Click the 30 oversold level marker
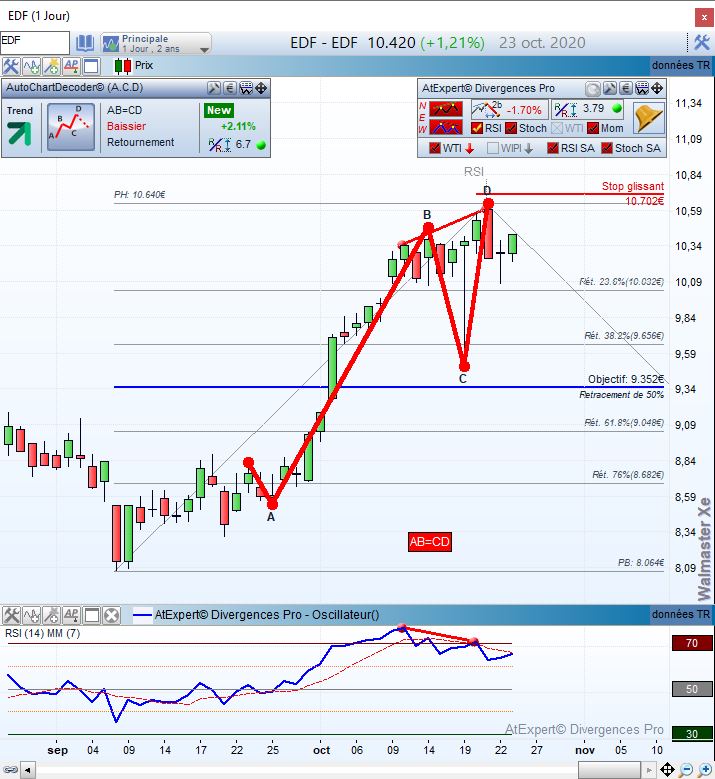The width and height of the screenshot is (715, 779). pyautogui.click(x=692, y=734)
